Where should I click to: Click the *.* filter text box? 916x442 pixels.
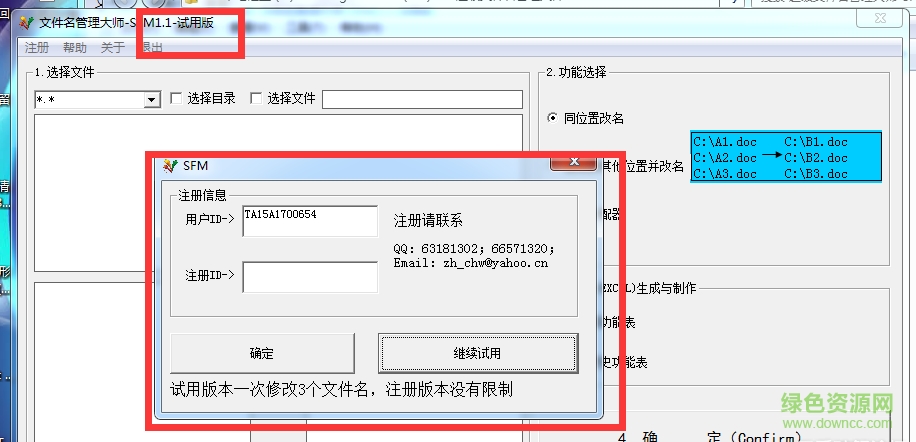pos(88,99)
